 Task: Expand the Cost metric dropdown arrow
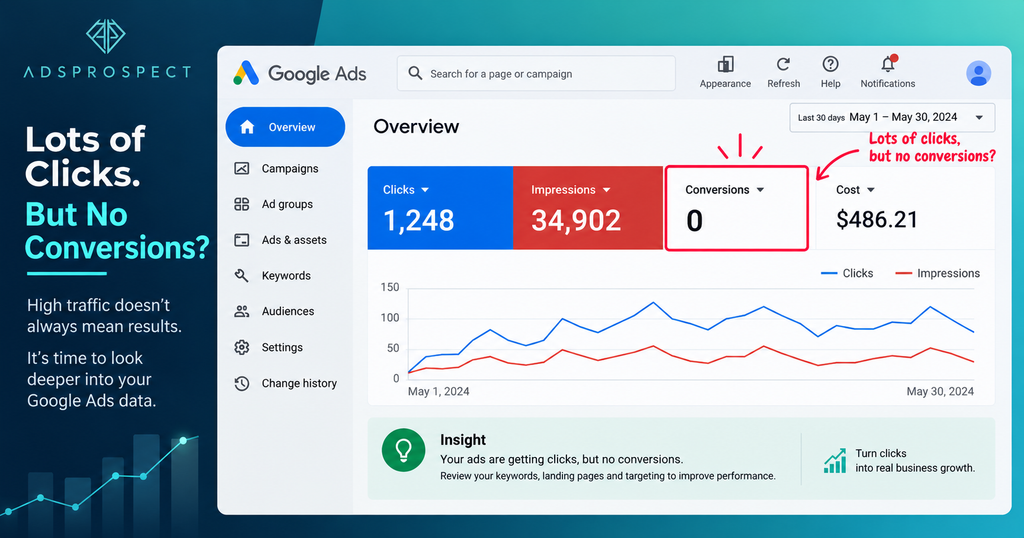[x=871, y=190]
